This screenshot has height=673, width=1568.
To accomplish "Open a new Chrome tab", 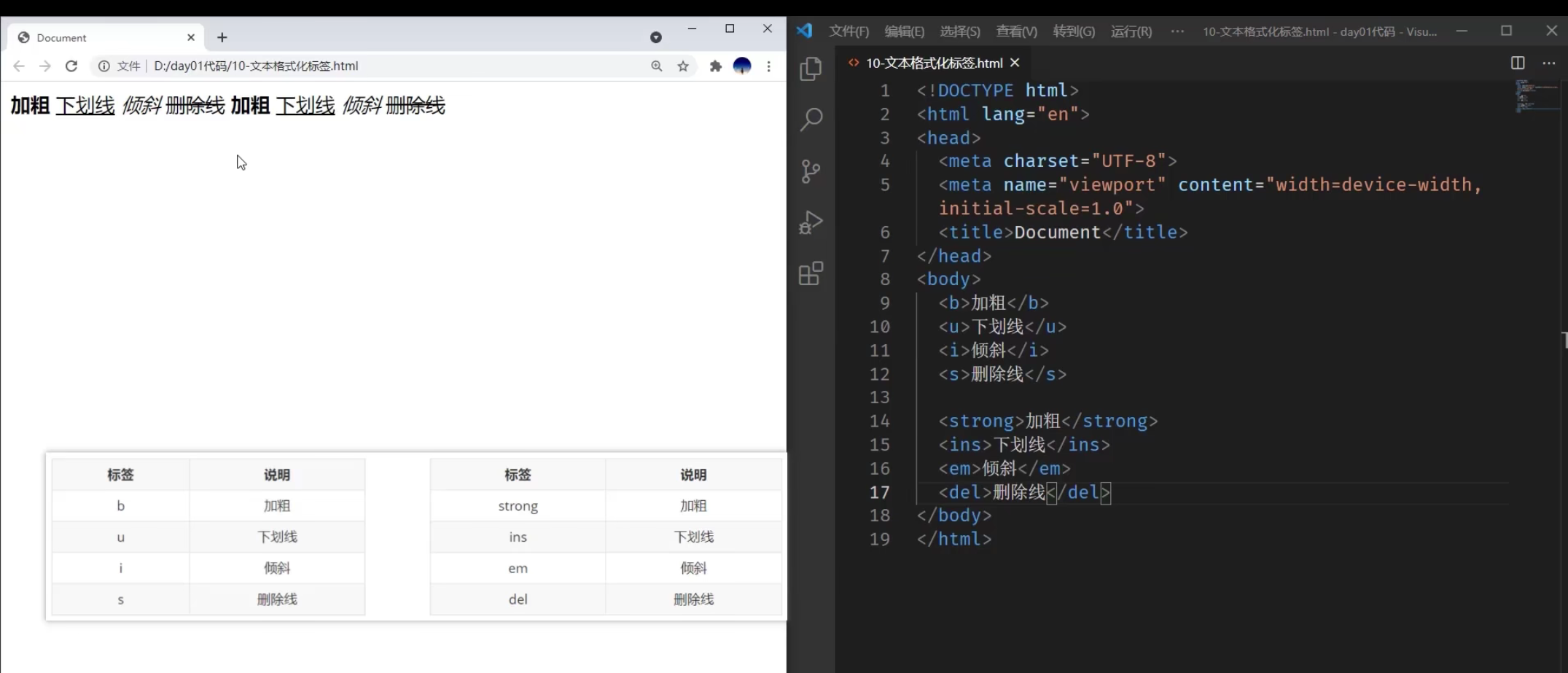I will coord(222,37).
